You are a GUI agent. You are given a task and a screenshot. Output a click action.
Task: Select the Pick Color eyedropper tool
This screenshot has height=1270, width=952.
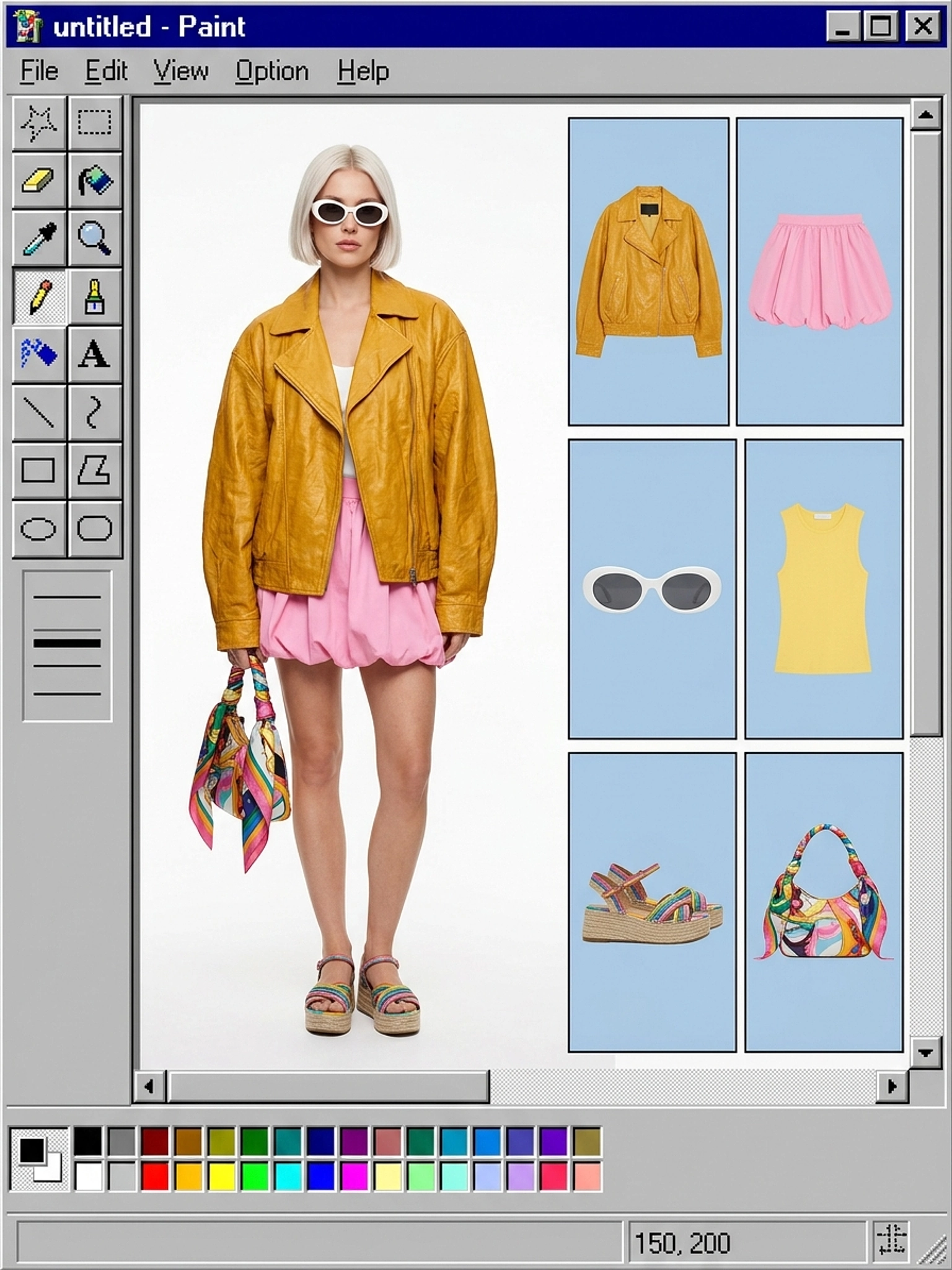[39, 238]
